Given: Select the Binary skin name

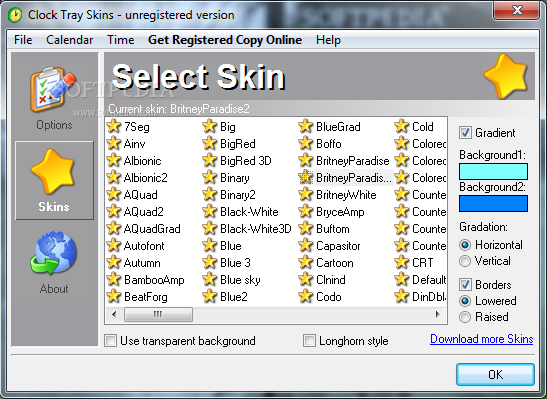Looking at the screenshot, I should (234, 178).
